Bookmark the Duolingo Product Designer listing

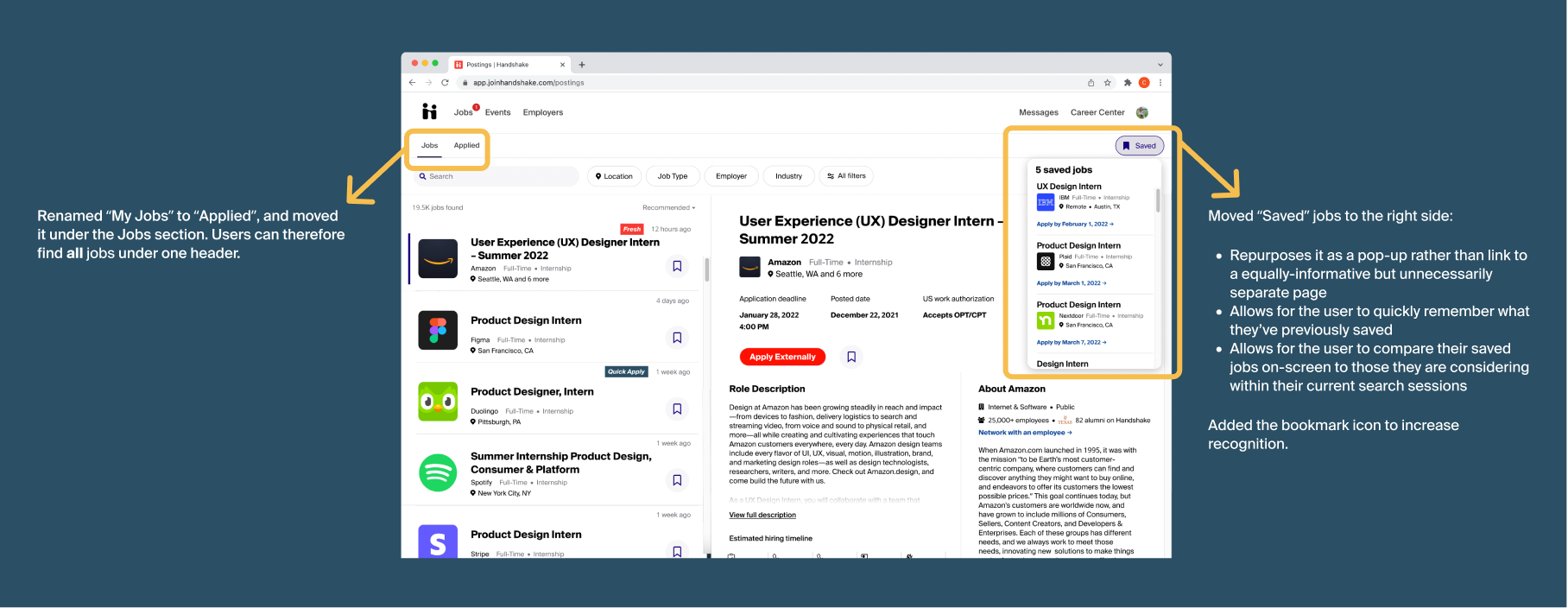677,408
